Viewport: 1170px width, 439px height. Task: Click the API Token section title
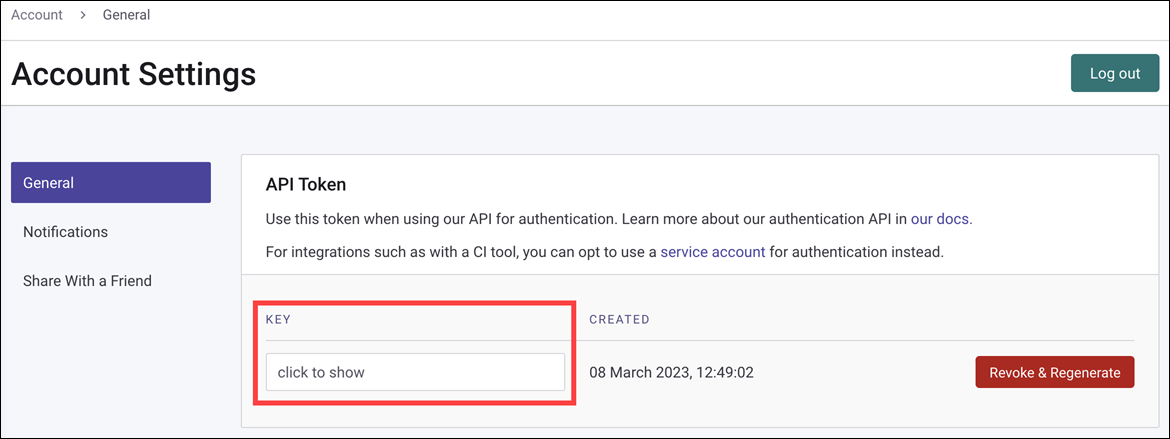pos(306,184)
